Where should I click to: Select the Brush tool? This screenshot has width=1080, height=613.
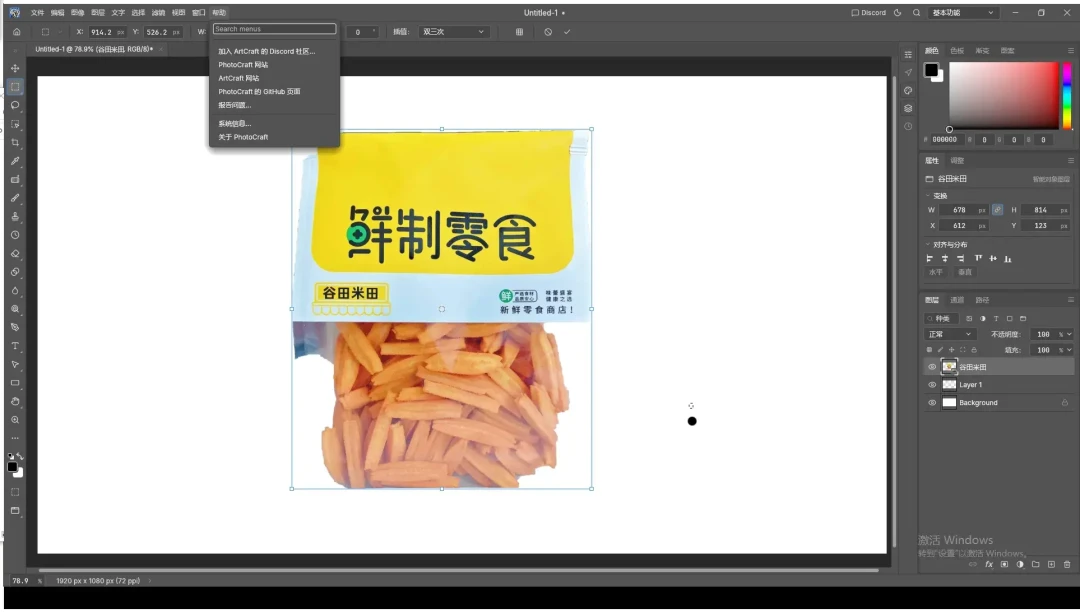(15, 198)
